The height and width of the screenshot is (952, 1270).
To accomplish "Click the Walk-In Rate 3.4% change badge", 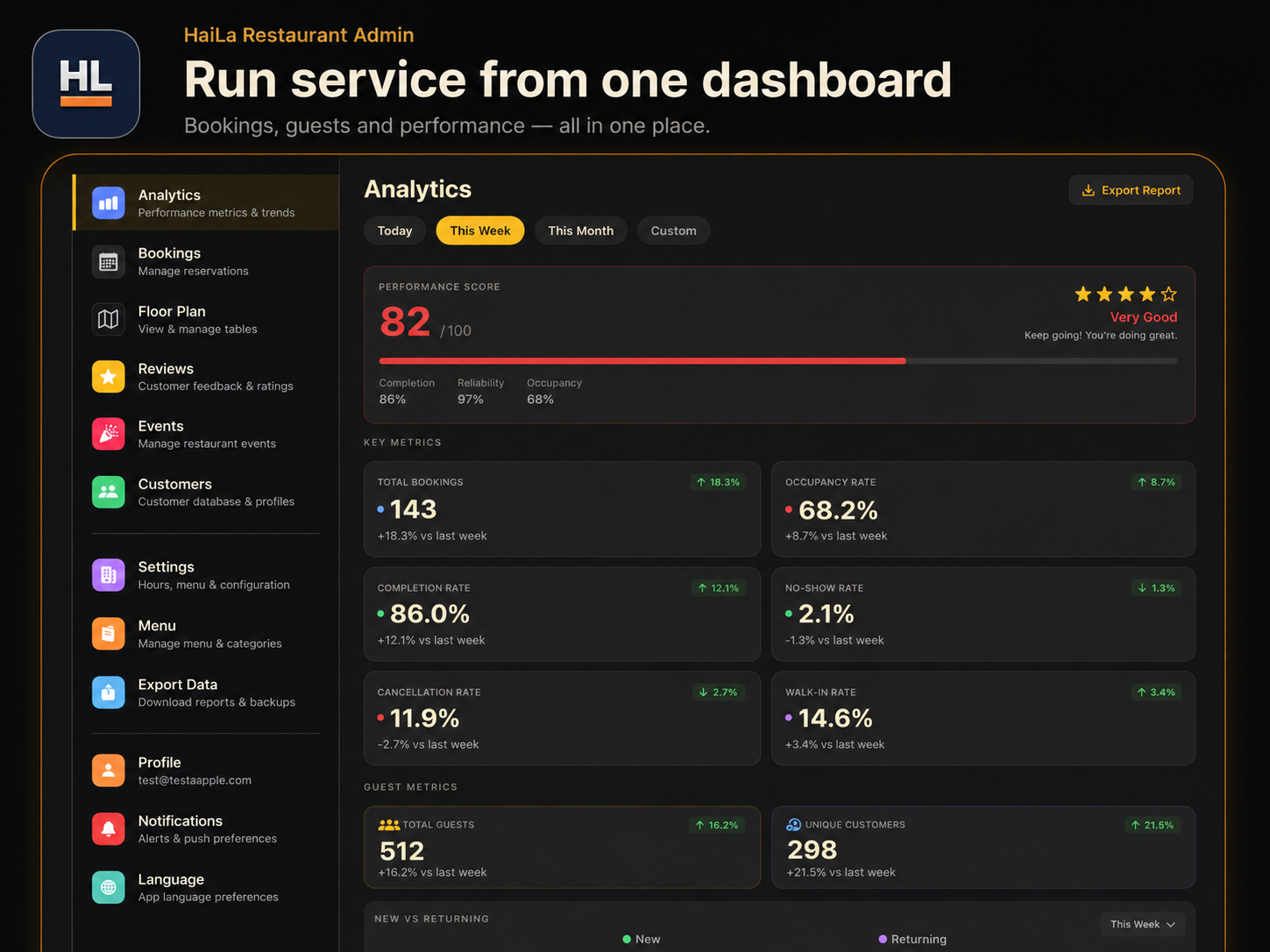I will pos(1156,693).
